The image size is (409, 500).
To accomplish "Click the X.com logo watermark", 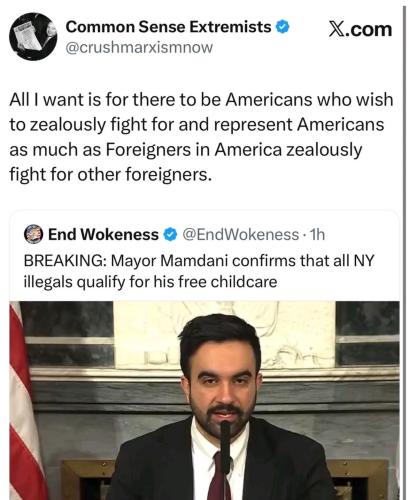I will (360, 29).
